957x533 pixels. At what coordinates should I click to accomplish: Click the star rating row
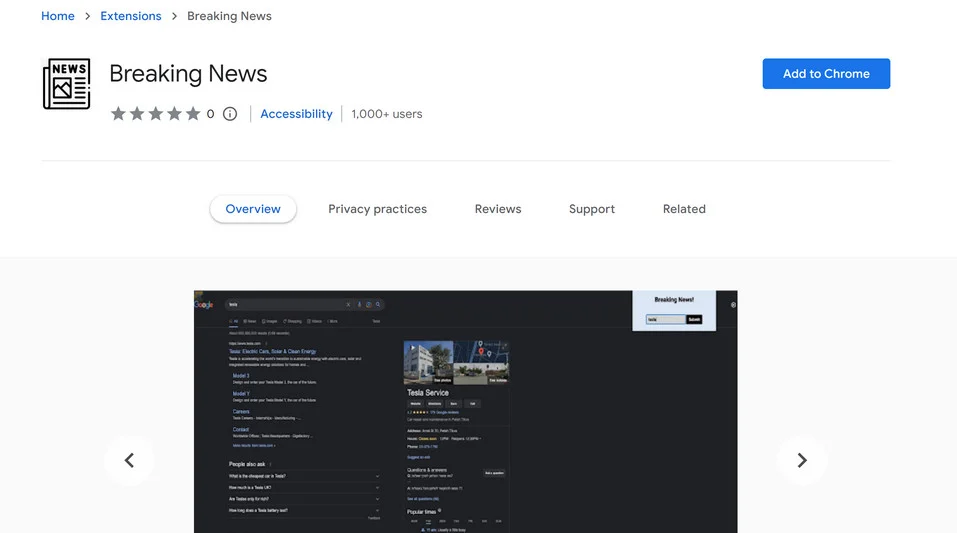156,114
